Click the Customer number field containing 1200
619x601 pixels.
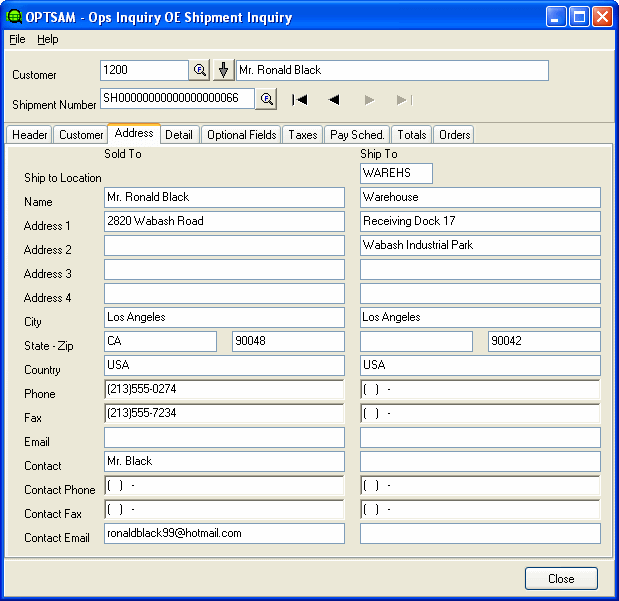(144, 70)
